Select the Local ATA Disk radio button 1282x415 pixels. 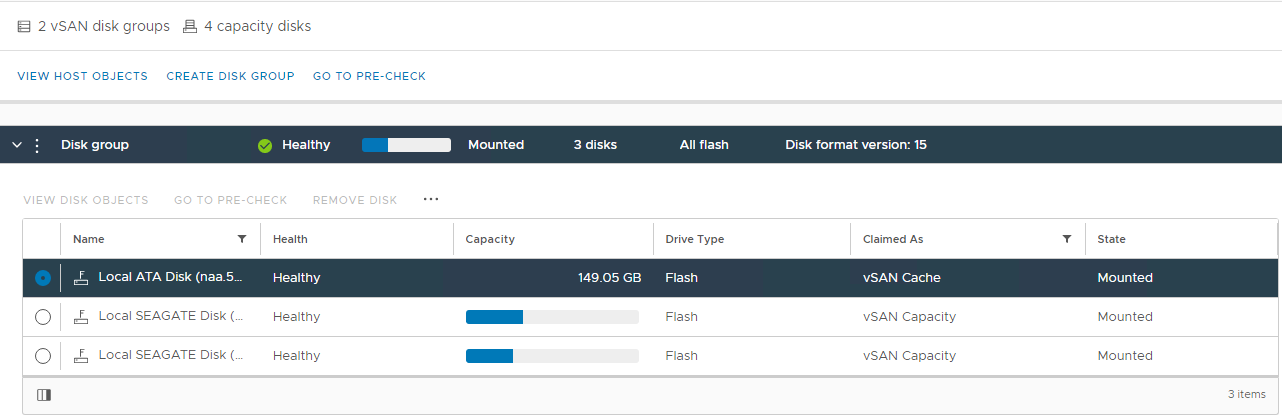(x=42, y=278)
